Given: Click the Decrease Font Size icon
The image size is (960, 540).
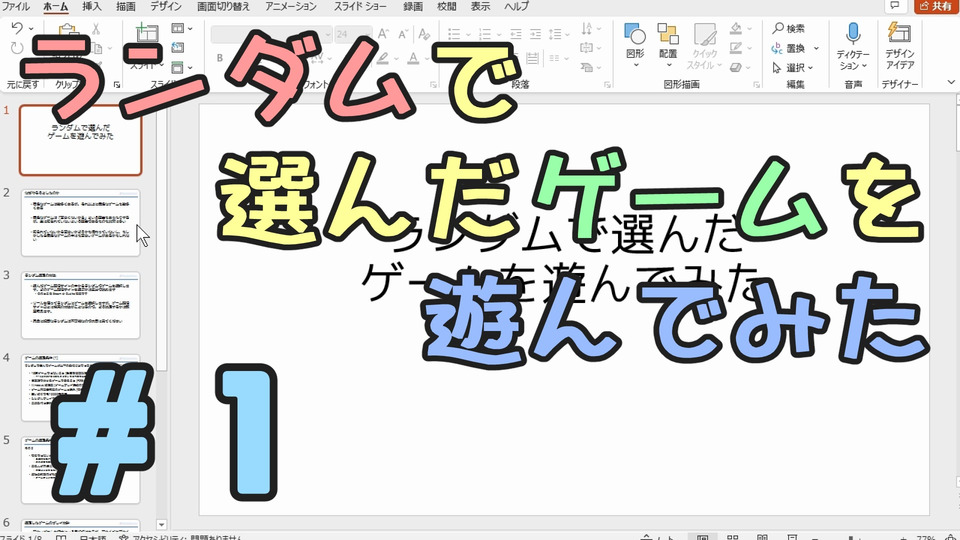Looking at the screenshot, I should point(403,34).
